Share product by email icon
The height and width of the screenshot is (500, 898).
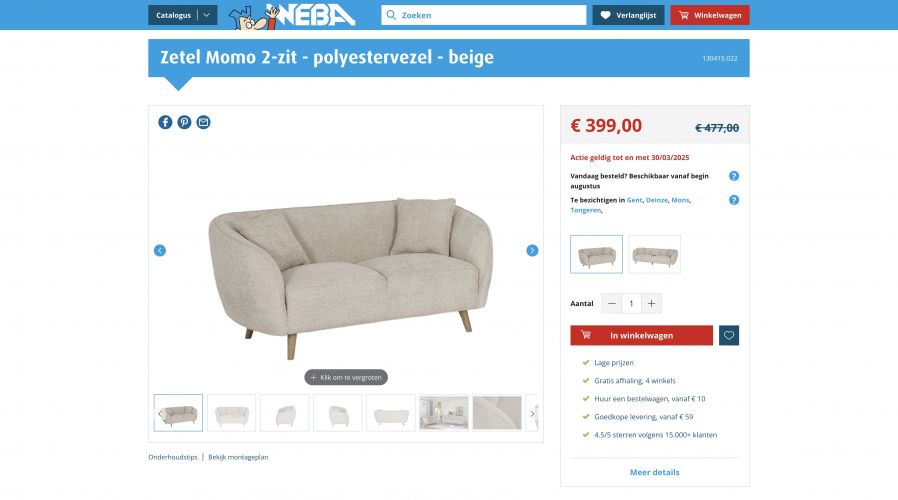click(203, 122)
